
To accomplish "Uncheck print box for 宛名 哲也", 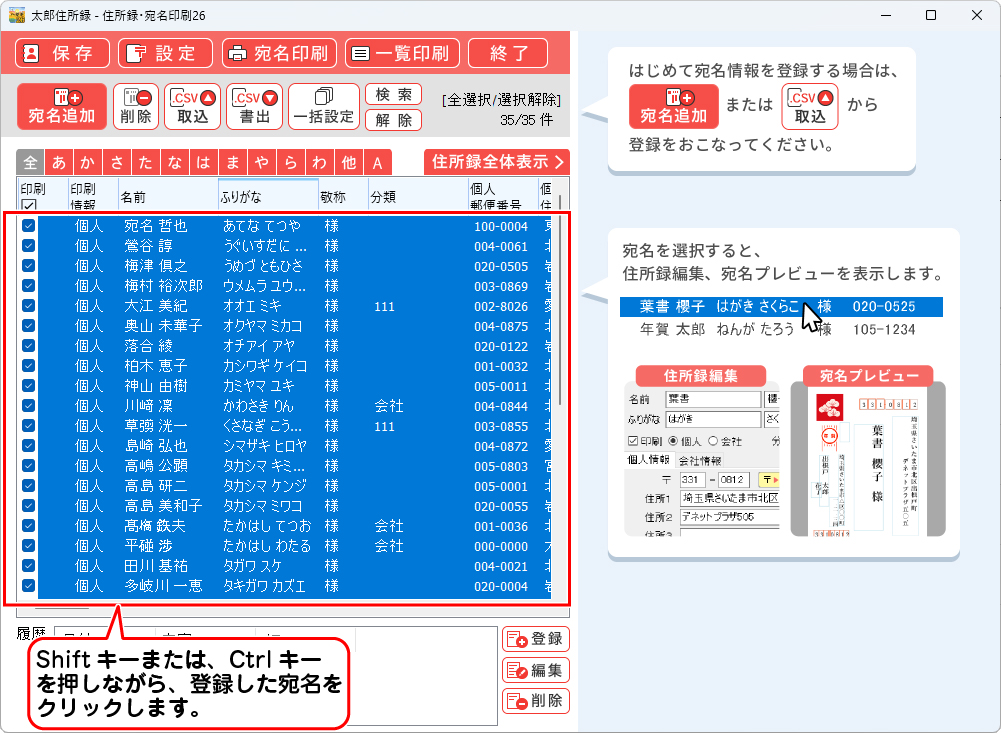I will pyautogui.click(x=28, y=226).
